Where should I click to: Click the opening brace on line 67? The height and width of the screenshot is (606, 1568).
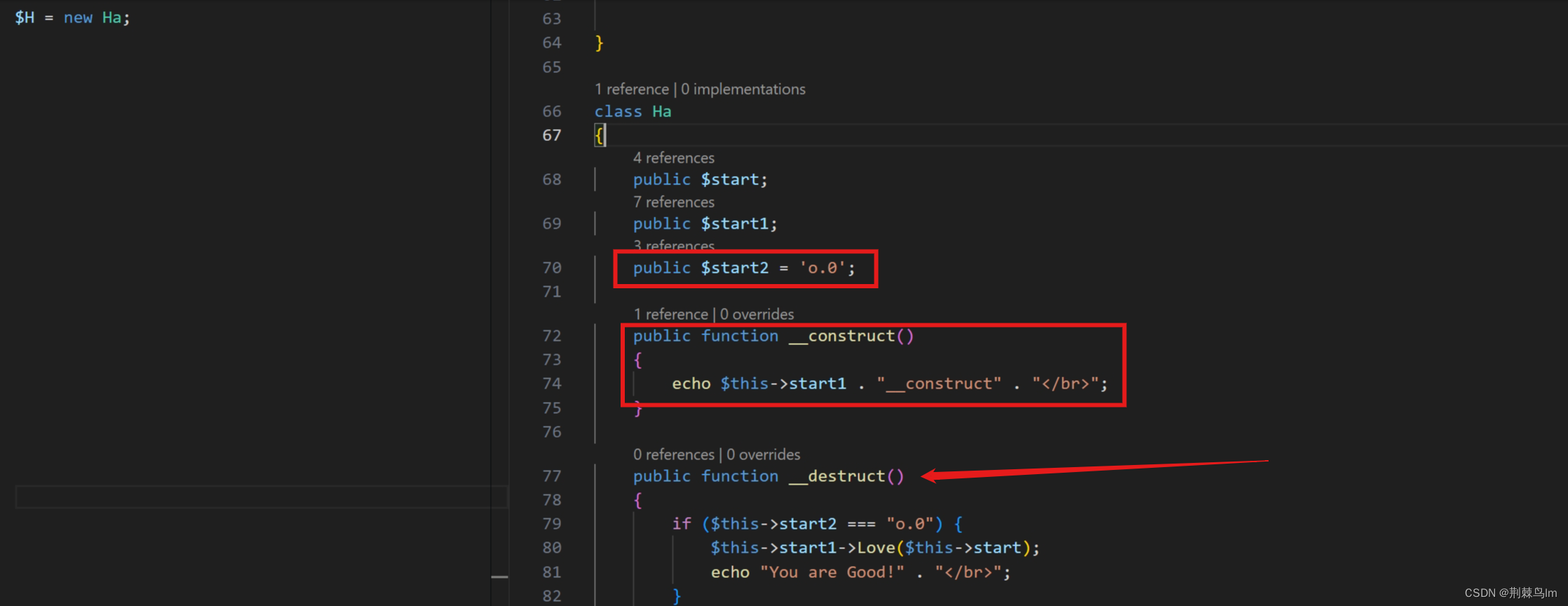[x=599, y=135]
